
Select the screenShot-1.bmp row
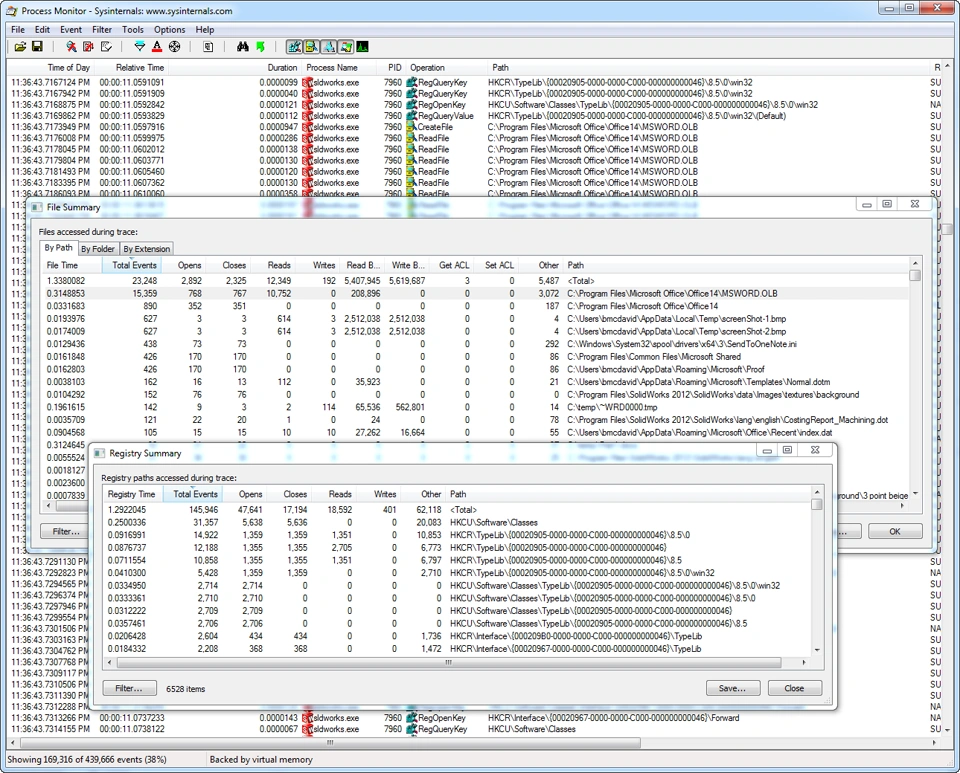[x=475, y=319]
